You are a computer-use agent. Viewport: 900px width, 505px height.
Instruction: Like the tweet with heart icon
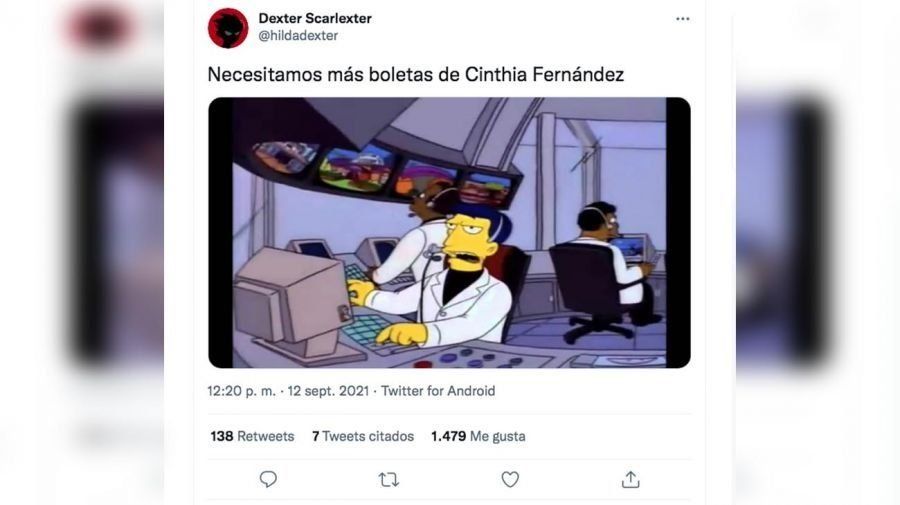pos(510,479)
